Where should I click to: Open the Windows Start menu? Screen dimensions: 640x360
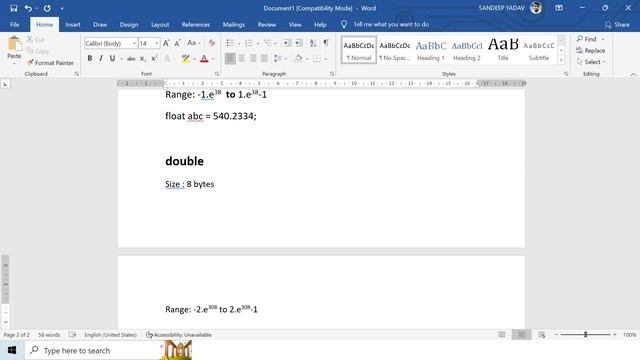click(12, 350)
